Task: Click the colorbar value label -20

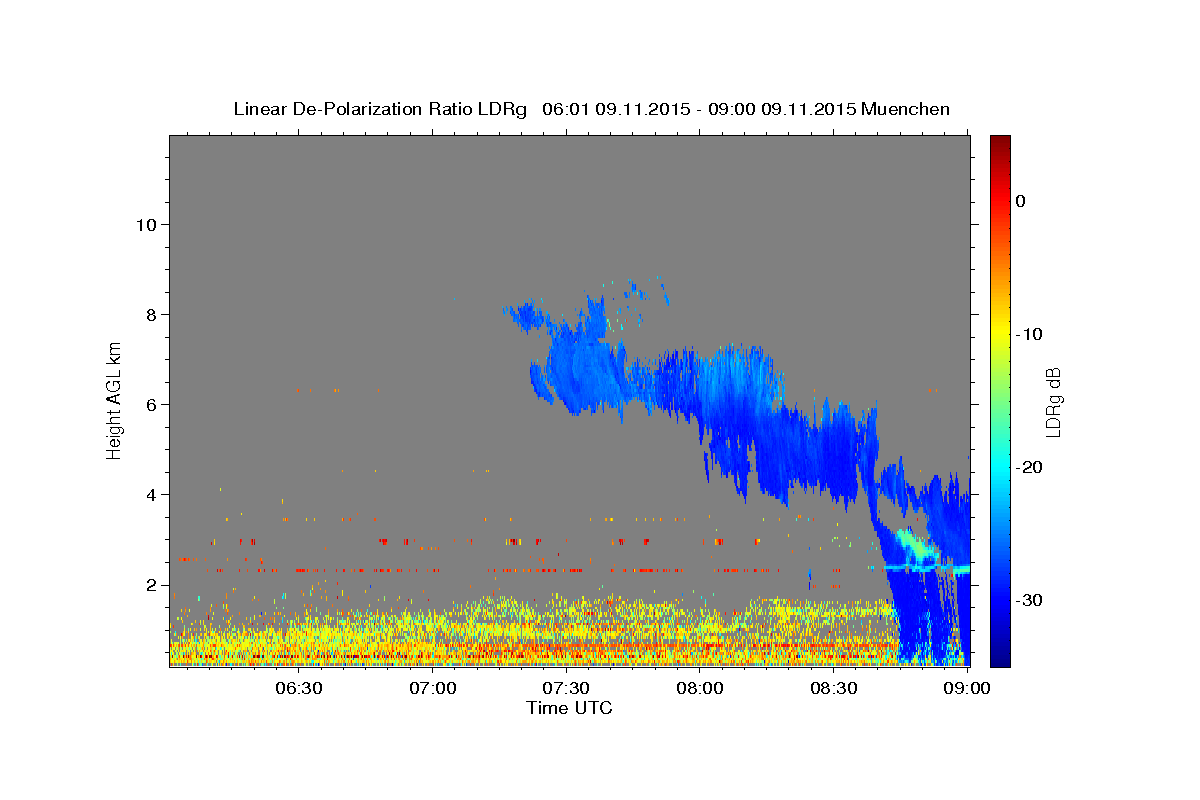Action: click(1029, 467)
